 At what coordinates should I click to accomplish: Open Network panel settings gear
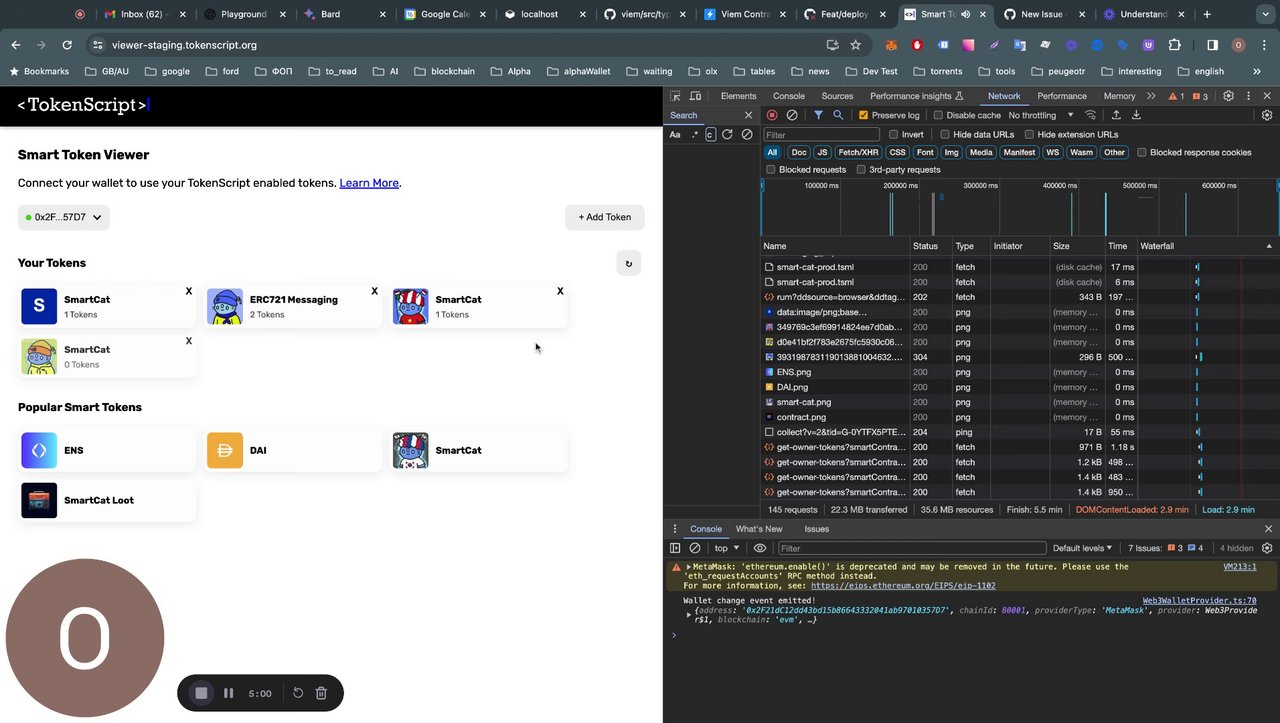pos(1267,115)
